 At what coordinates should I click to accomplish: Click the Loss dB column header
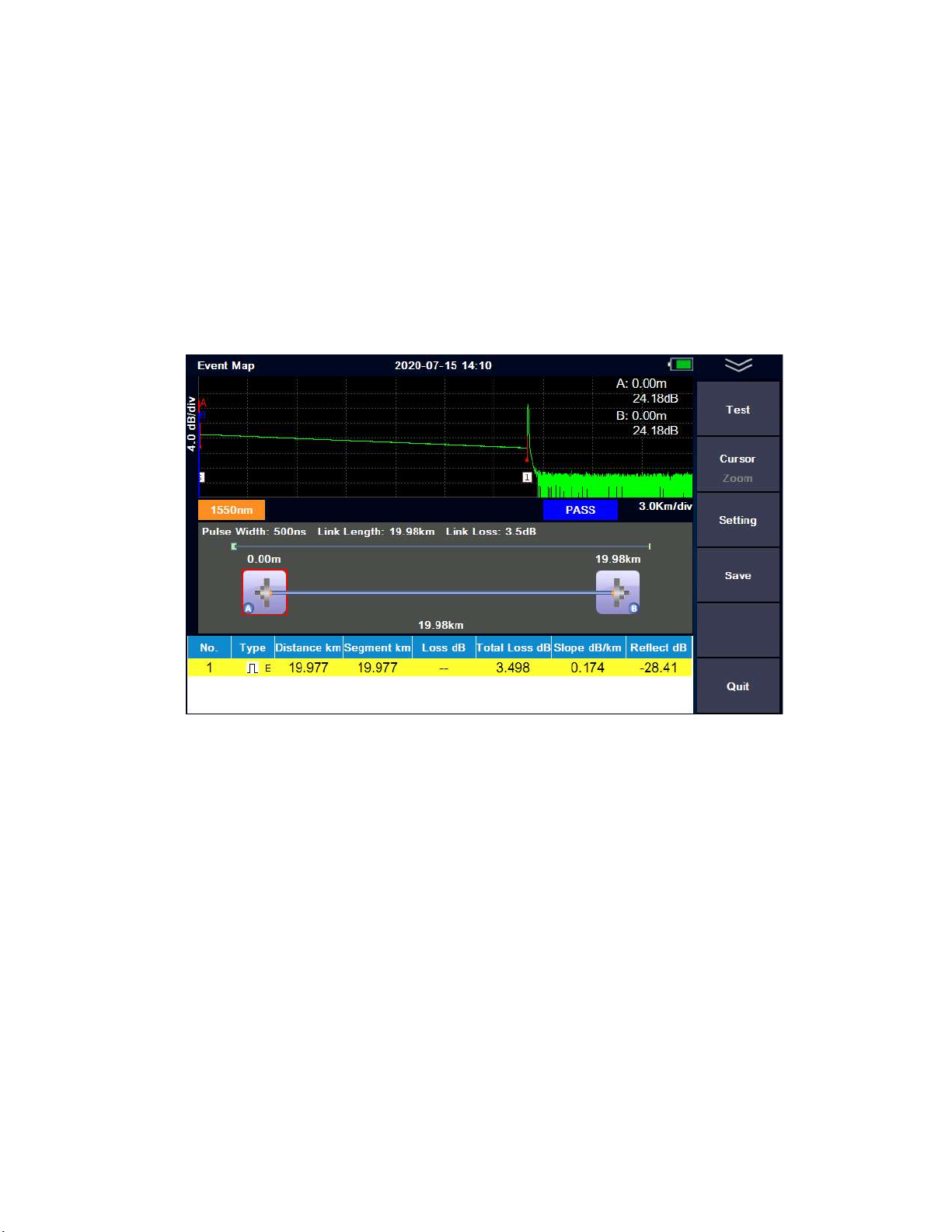click(444, 647)
